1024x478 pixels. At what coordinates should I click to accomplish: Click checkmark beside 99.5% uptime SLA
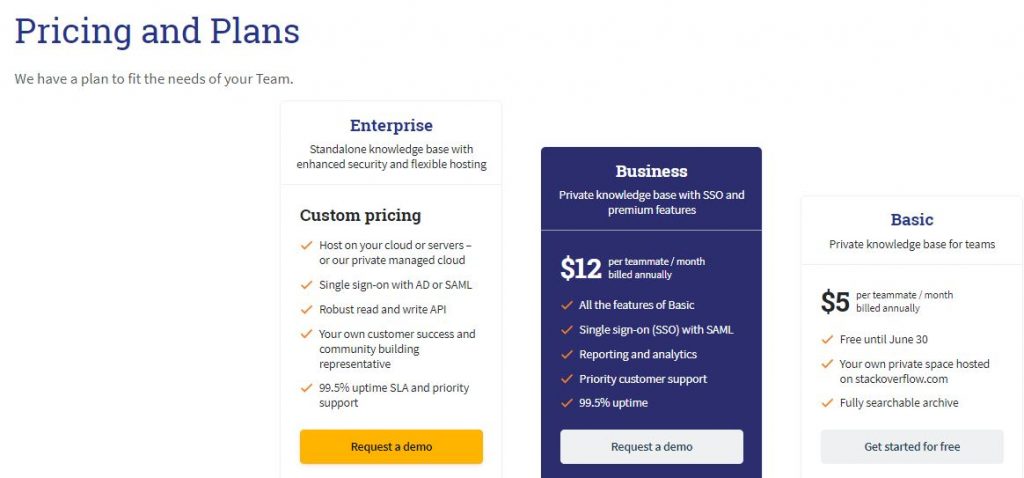coord(306,388)
